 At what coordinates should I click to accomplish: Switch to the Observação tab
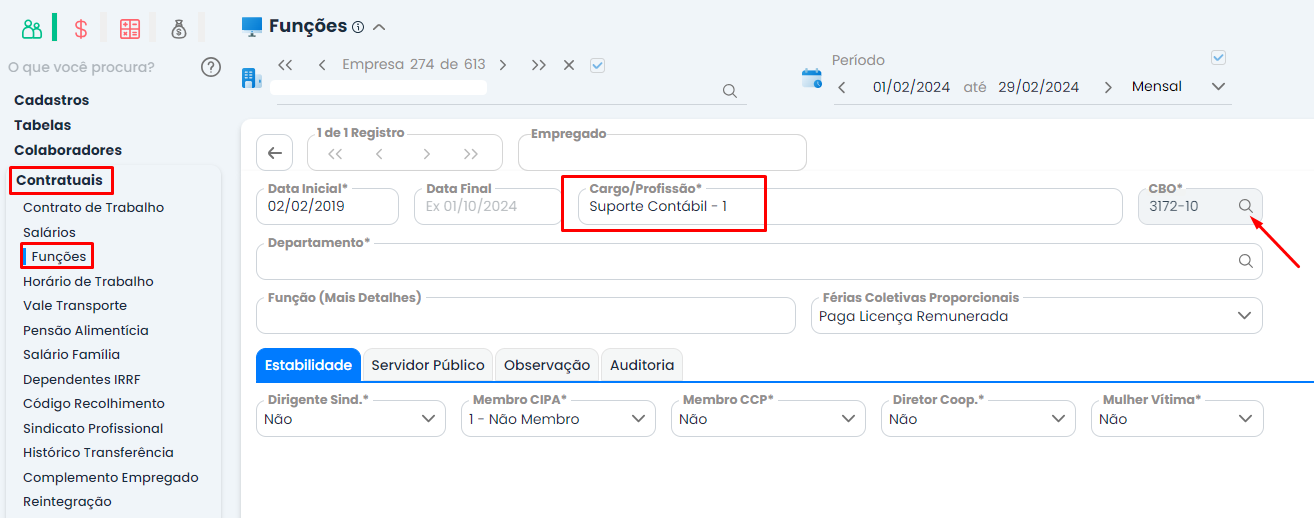tap(547, 365)
